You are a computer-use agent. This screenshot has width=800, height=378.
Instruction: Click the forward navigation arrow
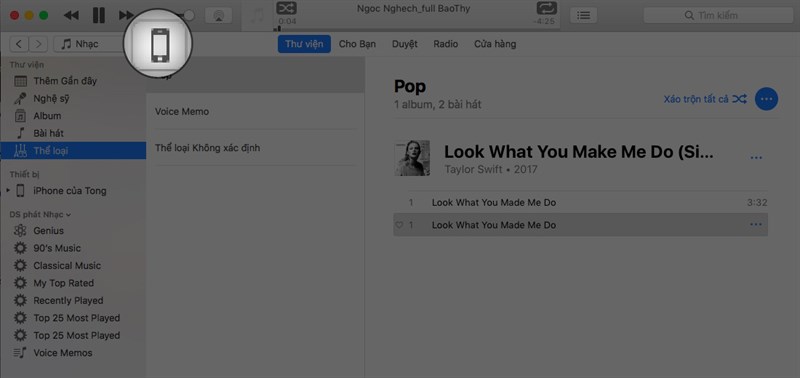(x=38, y=44)
